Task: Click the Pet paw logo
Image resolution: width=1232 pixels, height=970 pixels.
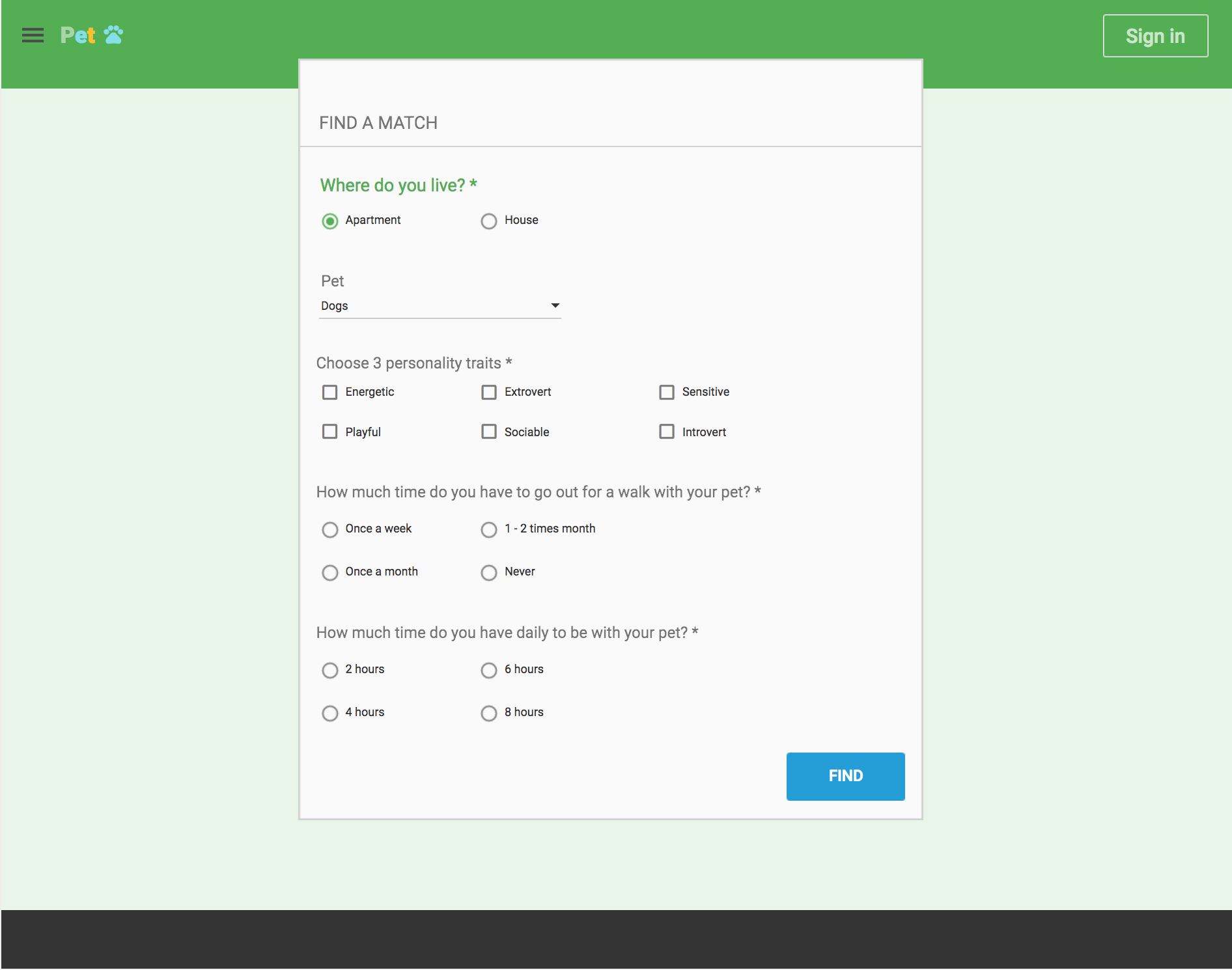Action: pos(92,35)
